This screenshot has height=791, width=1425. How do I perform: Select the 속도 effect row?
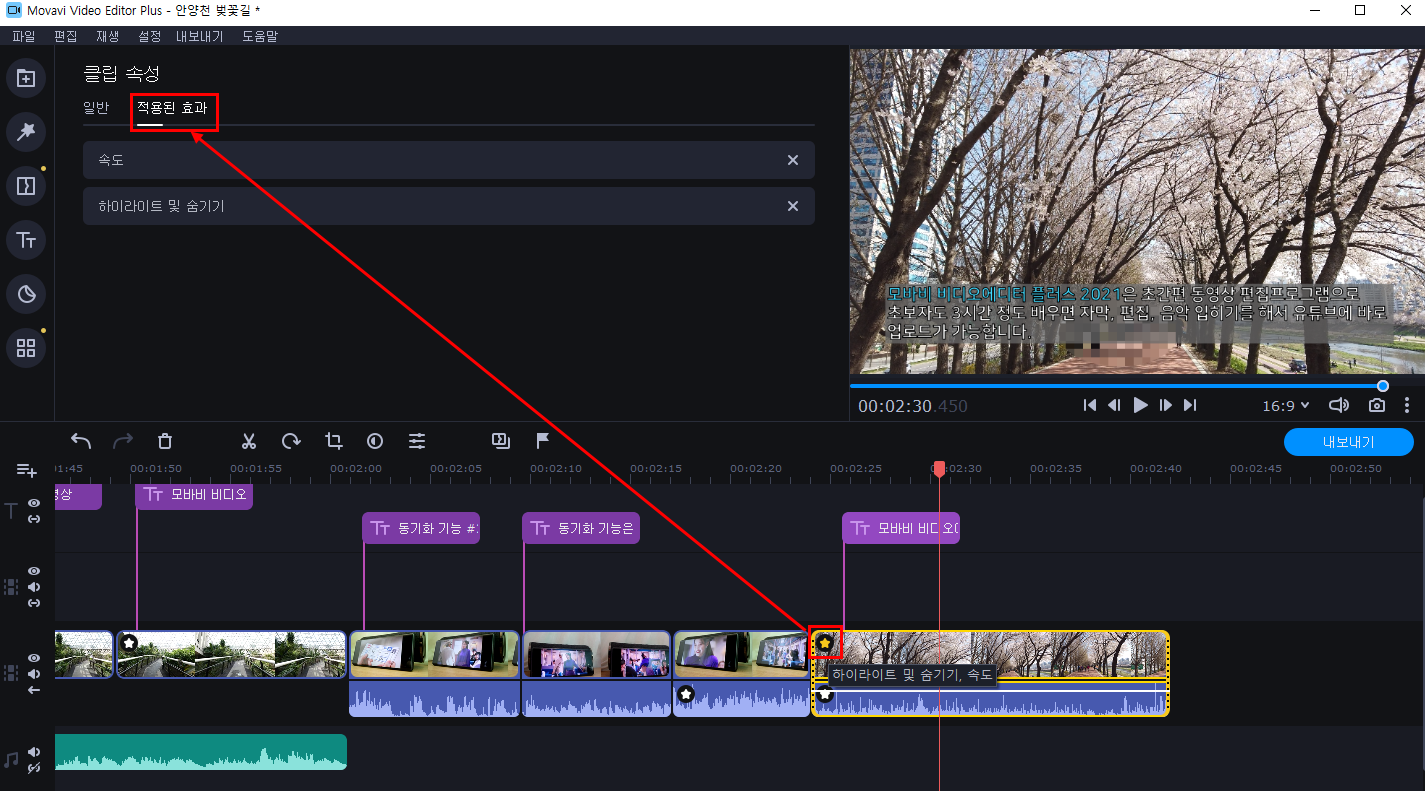[449, 160]
